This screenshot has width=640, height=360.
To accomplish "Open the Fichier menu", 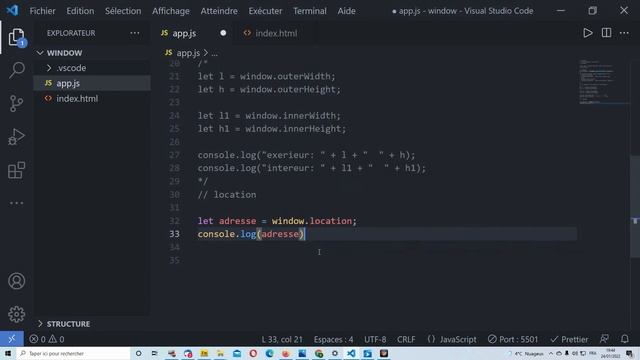I will [x=42, y=11].
